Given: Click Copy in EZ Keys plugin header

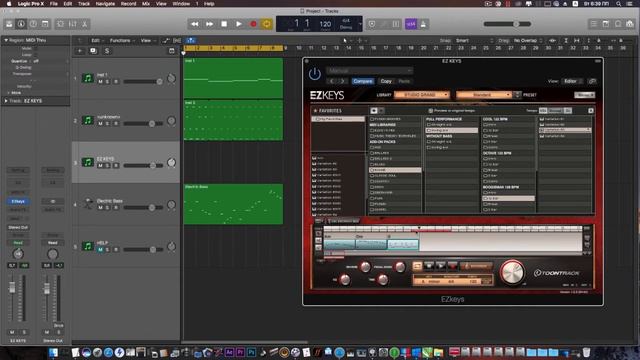Looking at the screenshot, I should point(386,81).
